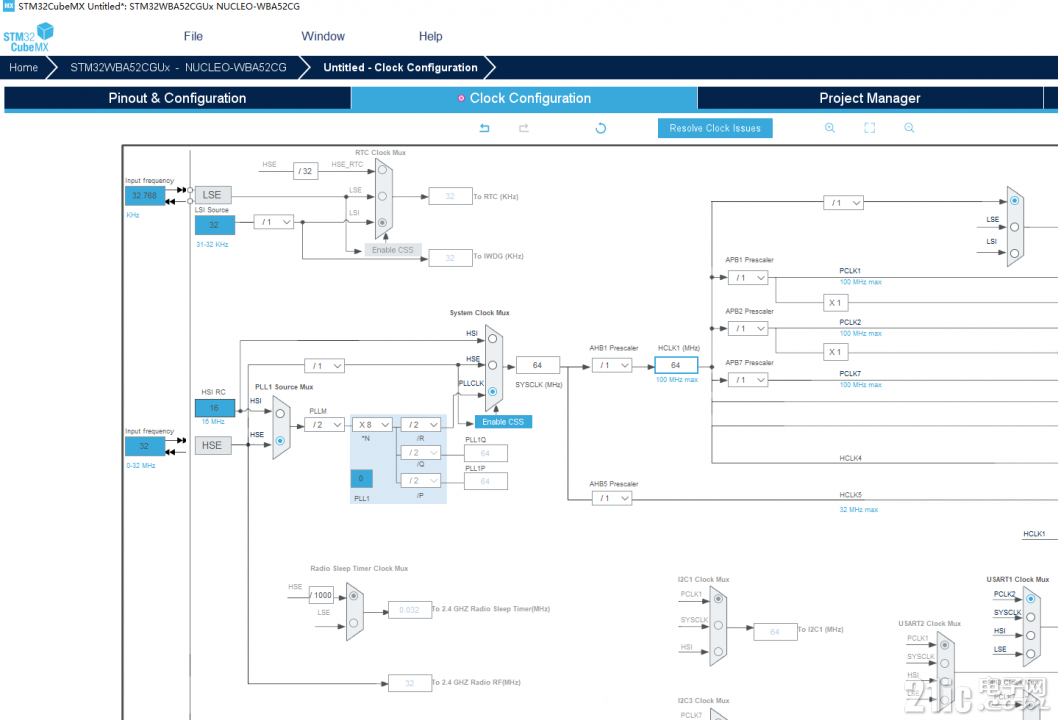Open the PLL1 /P divider dropdown

pos(420,480)
